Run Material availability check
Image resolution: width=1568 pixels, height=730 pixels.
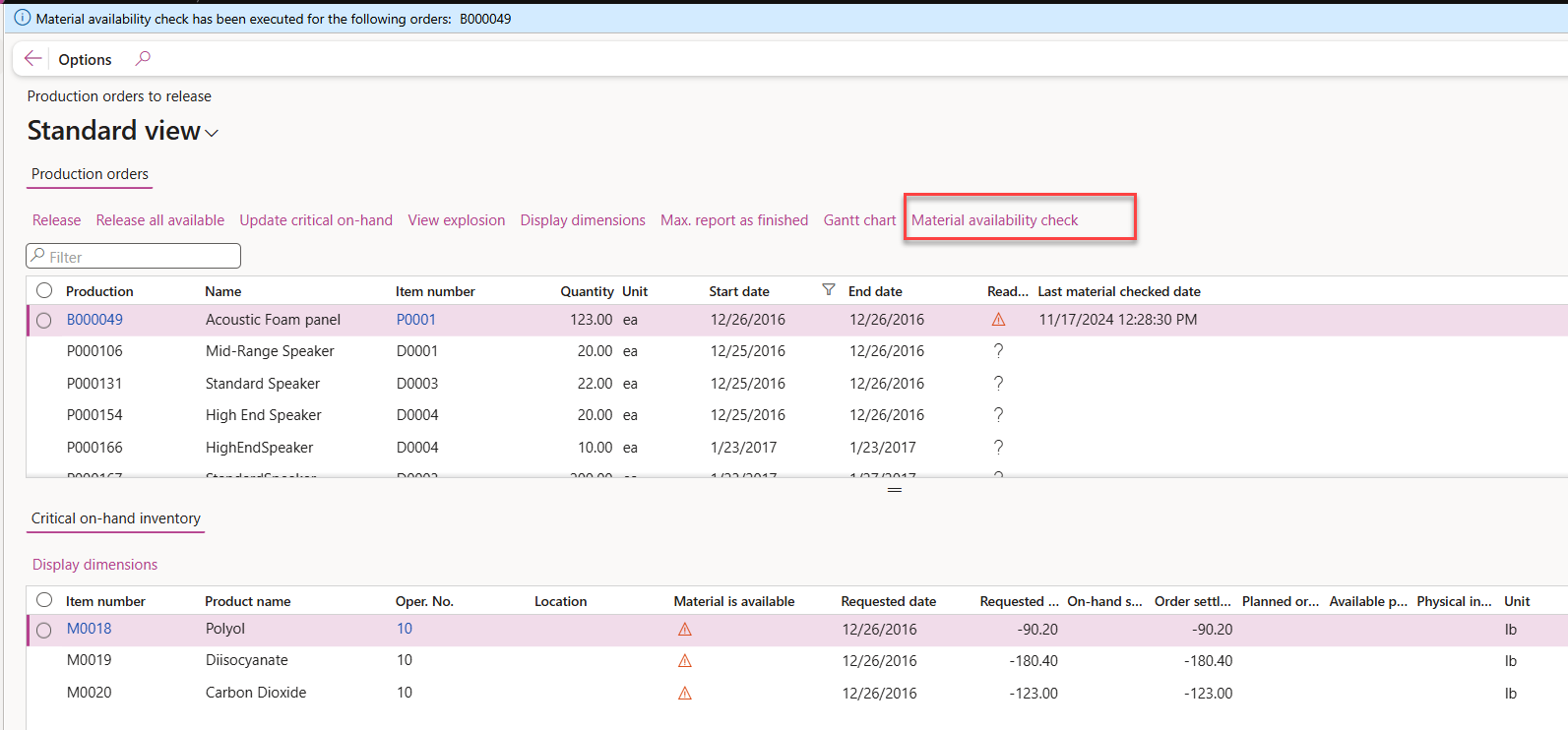click(995, 220)
